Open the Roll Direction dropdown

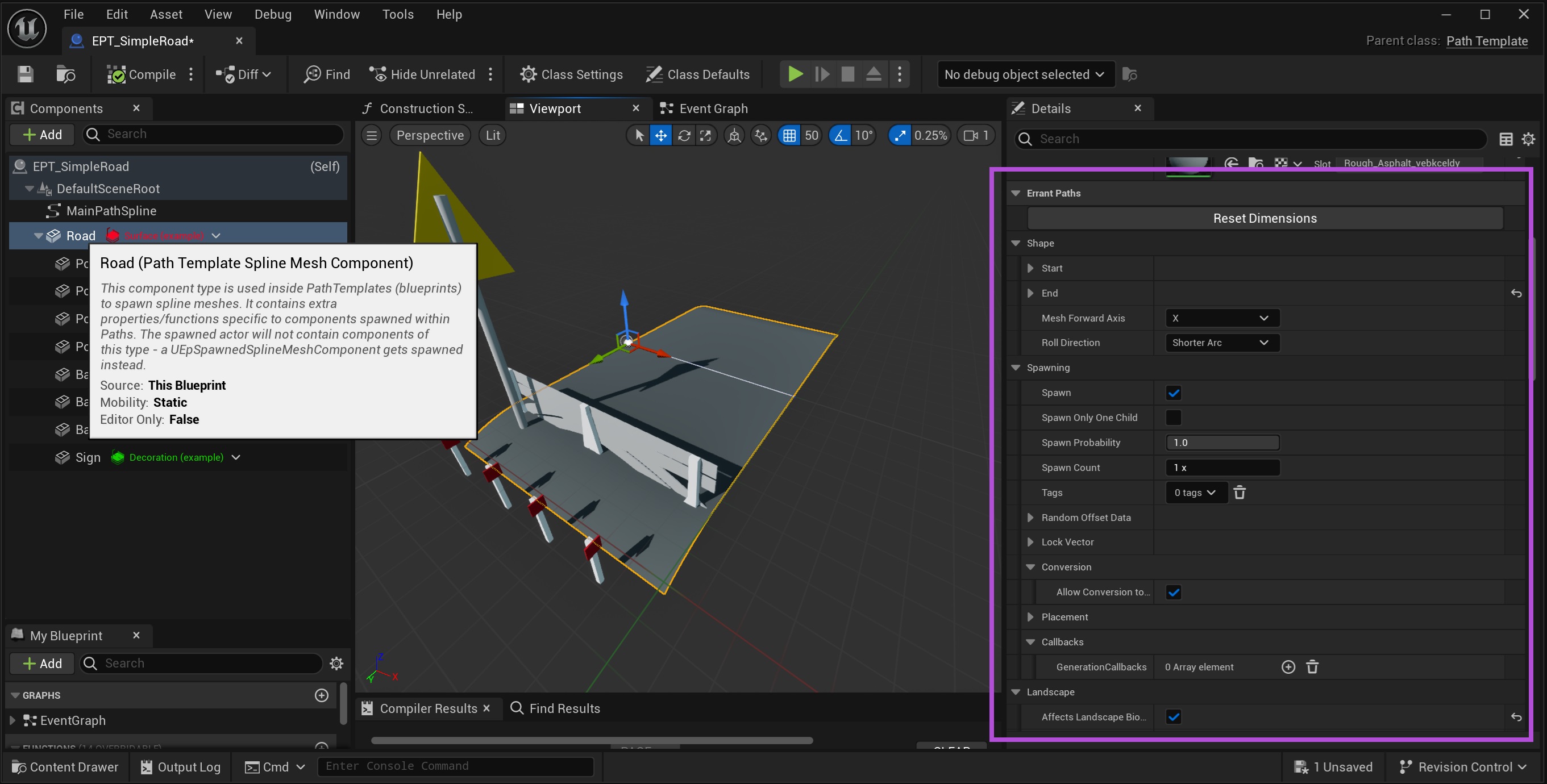click(x=1221, y=343)
